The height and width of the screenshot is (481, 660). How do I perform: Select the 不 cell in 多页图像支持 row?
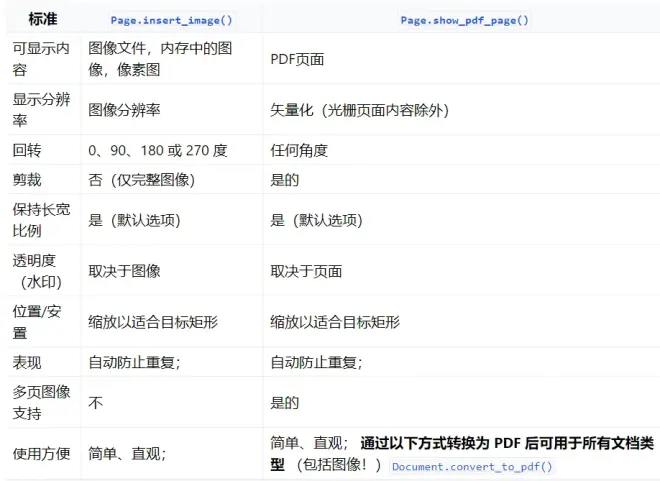96,403
